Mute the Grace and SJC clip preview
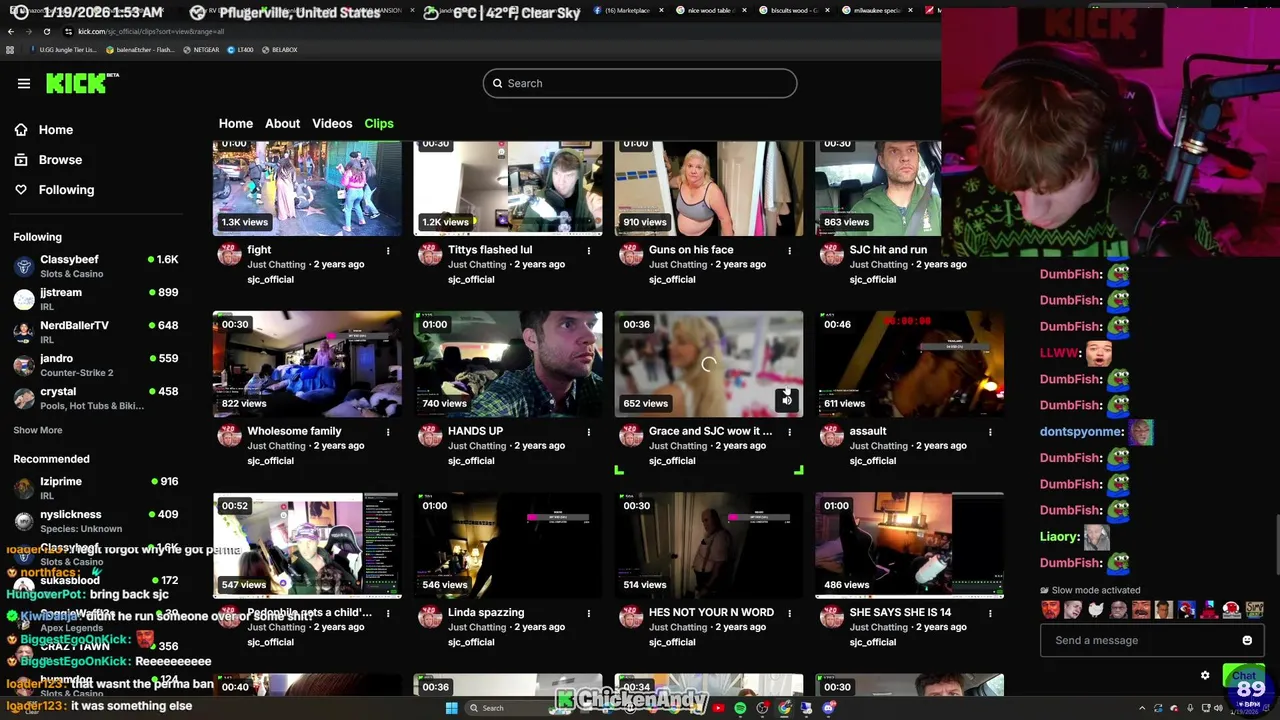Image resolution: width=1280 pixels, height=720 pixels. pos(787,401)
